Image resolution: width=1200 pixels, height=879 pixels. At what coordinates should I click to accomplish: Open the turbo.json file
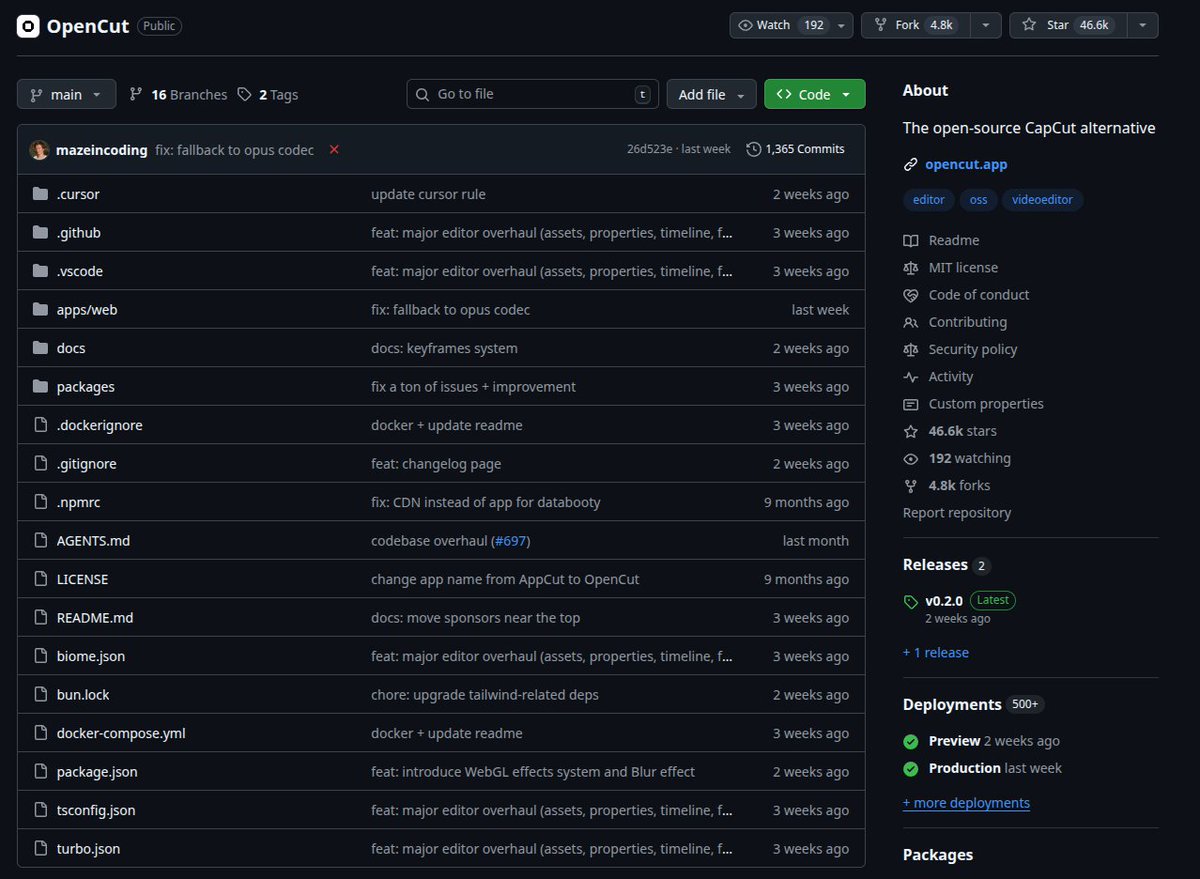[88, 849]
